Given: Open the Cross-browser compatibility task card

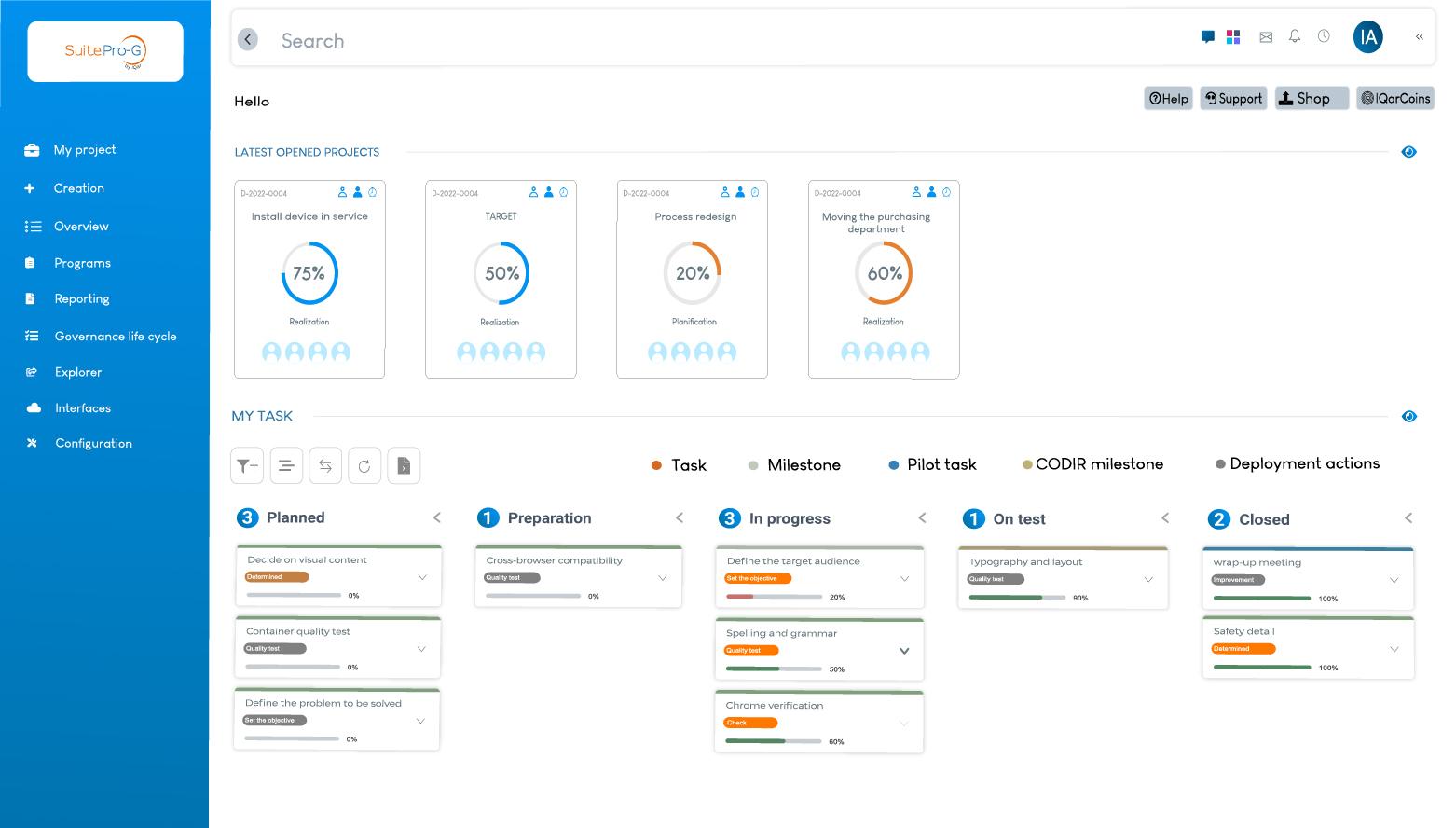Looking at the screenshot, I should click(x=578, y=577).
